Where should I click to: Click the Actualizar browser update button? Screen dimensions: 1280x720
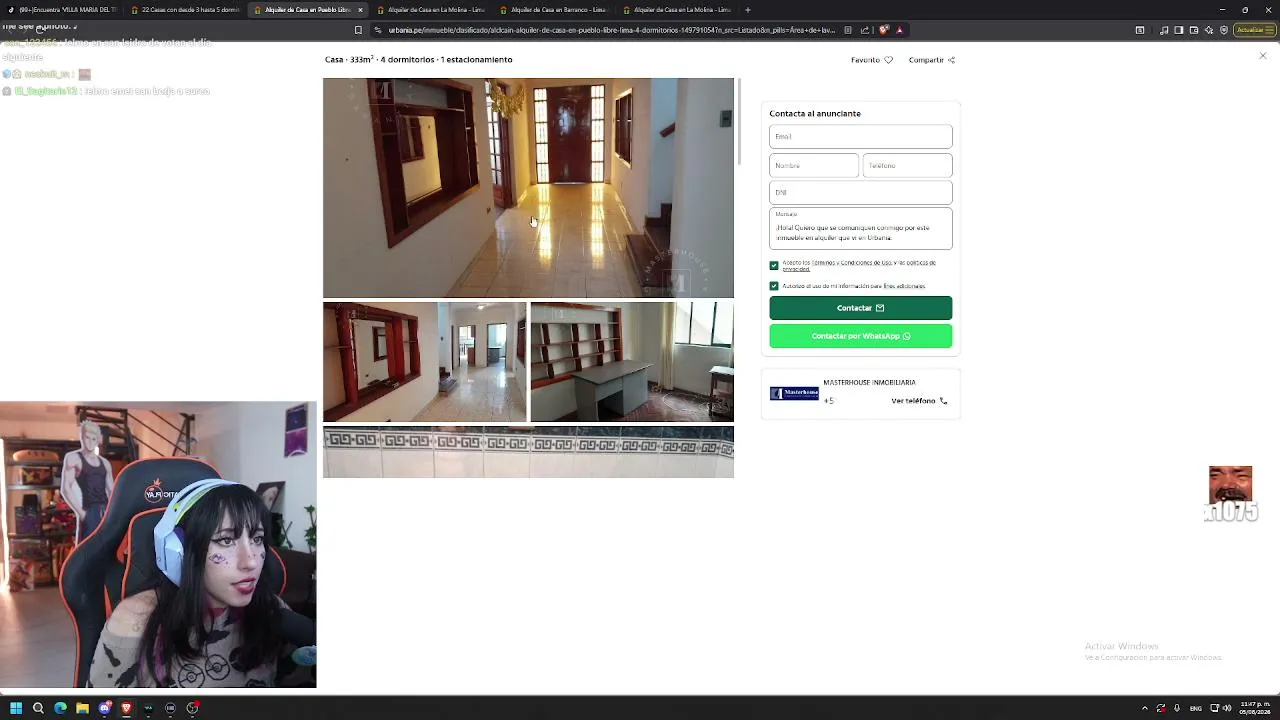[1253, 30]
